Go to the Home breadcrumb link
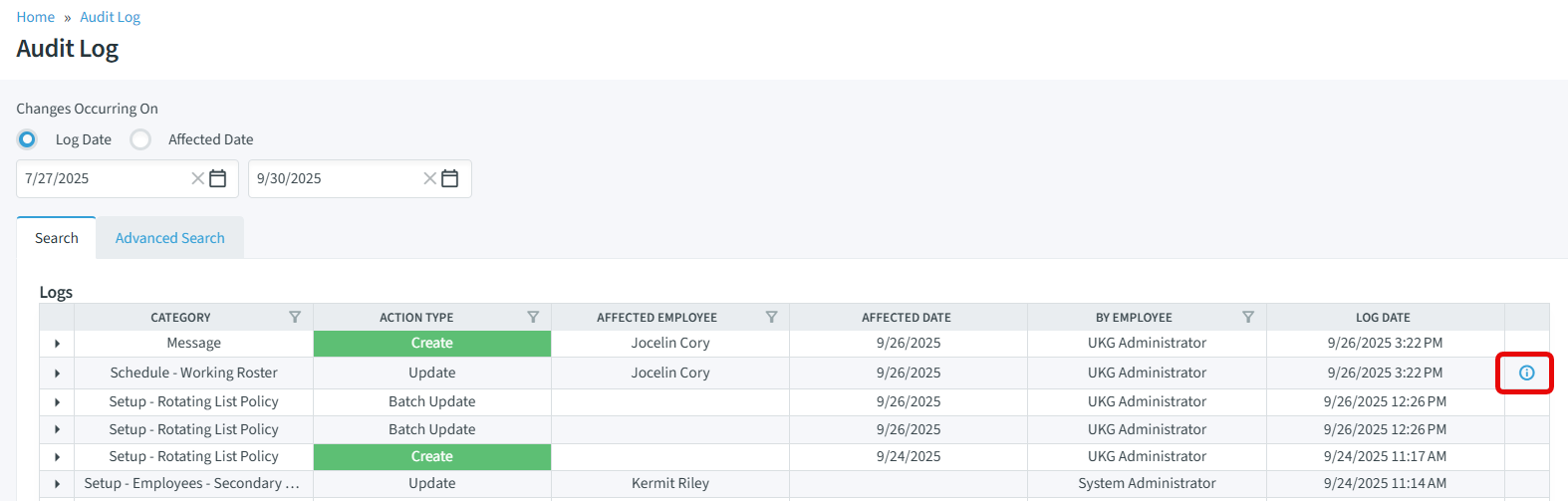This screenshot has height=501, width=1568. [x=36, y=17]
